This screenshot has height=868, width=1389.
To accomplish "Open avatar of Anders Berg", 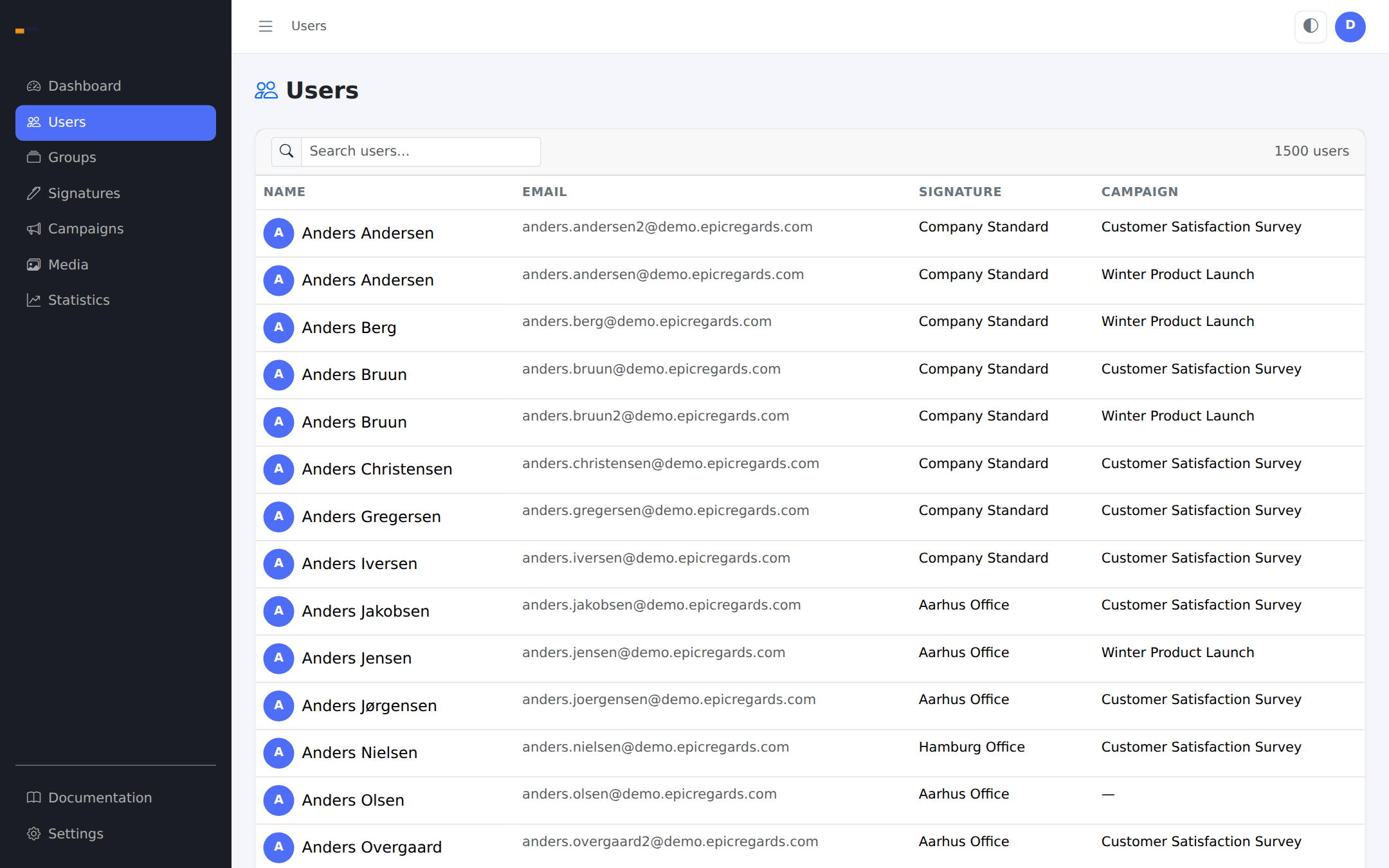I will (x=279, y=328).
